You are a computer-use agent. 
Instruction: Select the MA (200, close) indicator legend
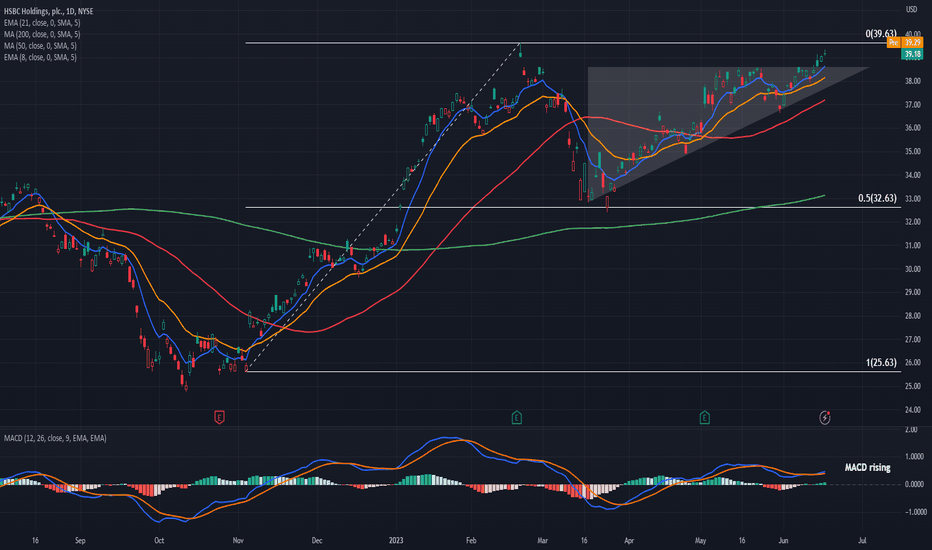tap(42, 34)
